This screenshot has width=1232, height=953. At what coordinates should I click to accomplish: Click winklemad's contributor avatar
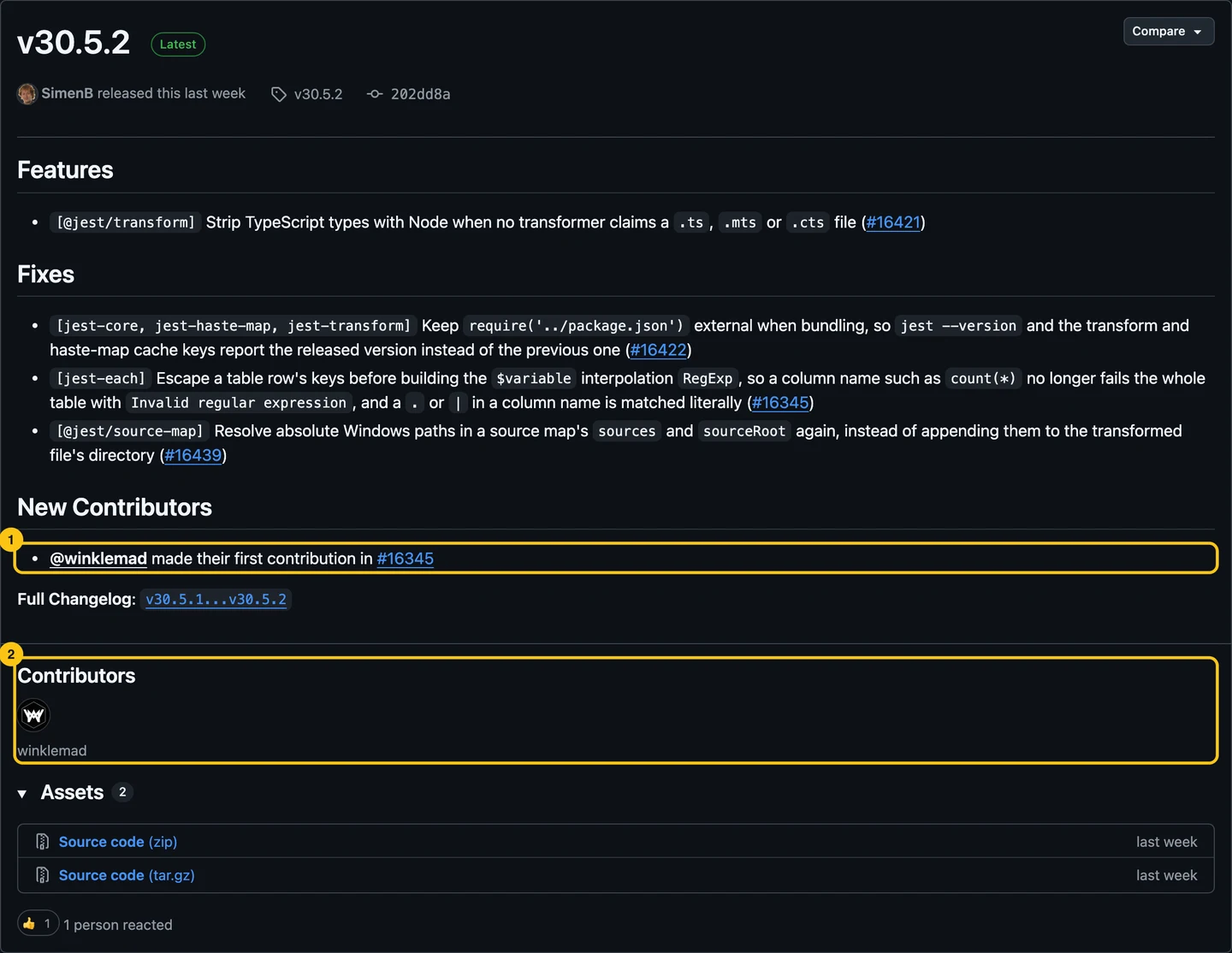click(x=34, y=715)
